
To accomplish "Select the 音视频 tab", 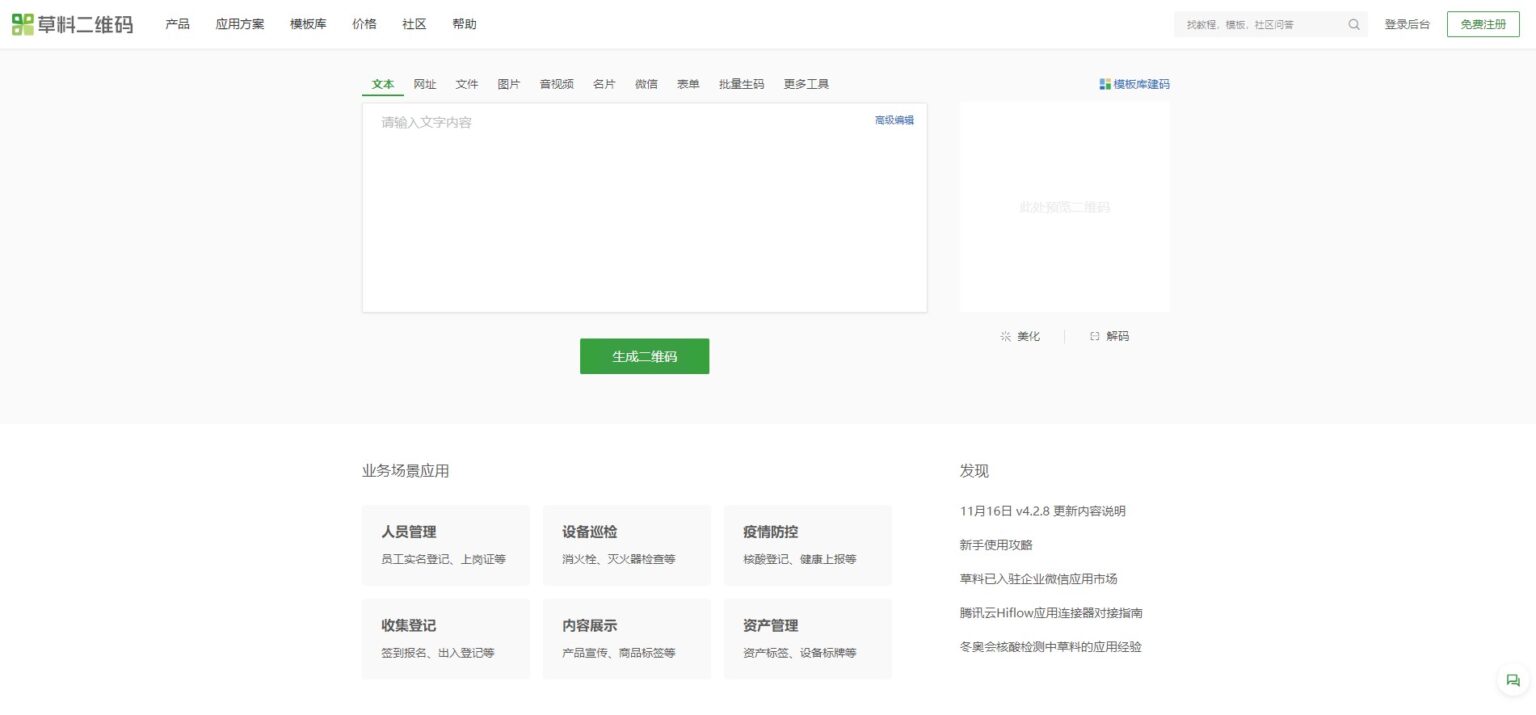I will click(x=557, y=84).
